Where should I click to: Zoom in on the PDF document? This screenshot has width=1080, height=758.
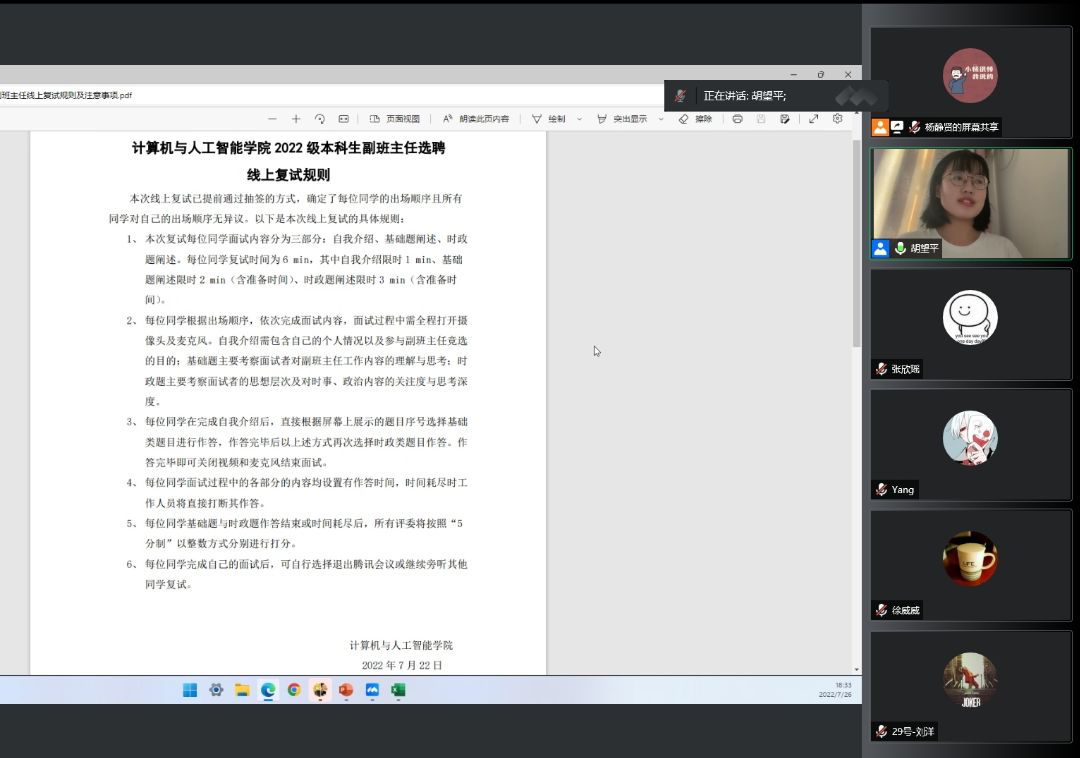(x=296, y=119)
